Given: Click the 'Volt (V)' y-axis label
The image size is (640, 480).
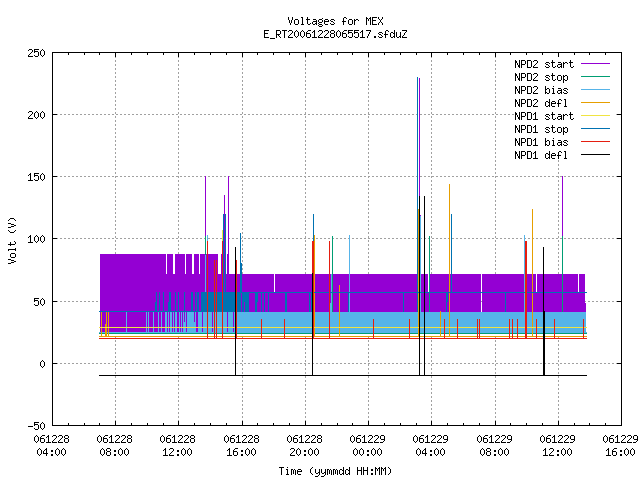Looking at the screenshot, I should (12, 240).
